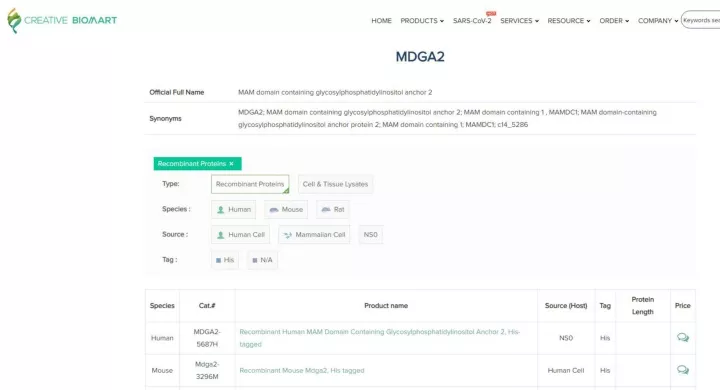This screenshot has width=720, height=390.
Task: Click the Price column header
Action: (683, 305)
